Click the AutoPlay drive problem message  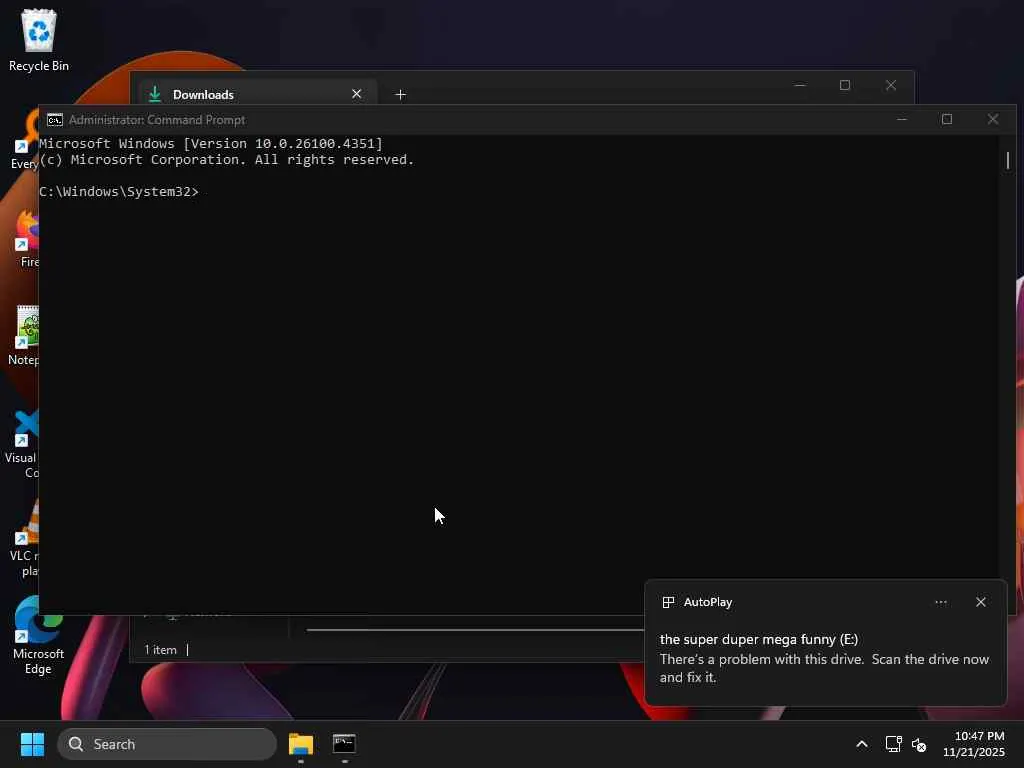824,668
